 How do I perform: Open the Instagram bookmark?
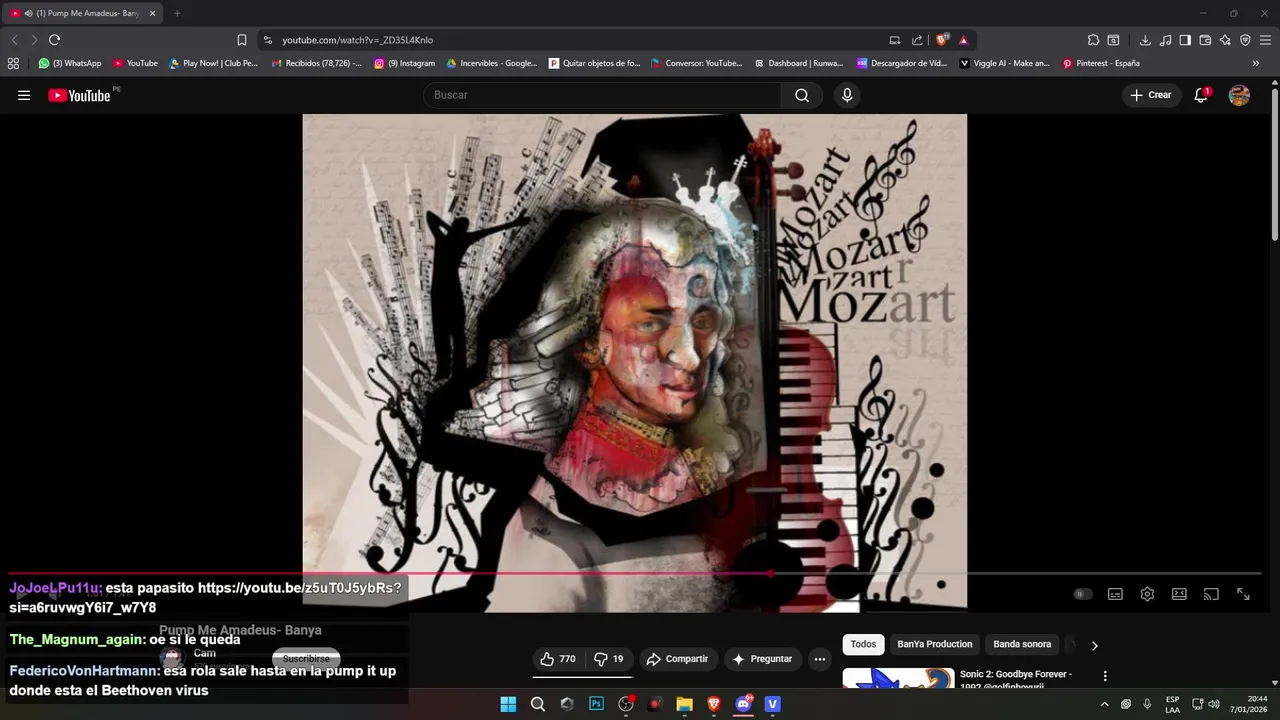[x=405, y=63]
